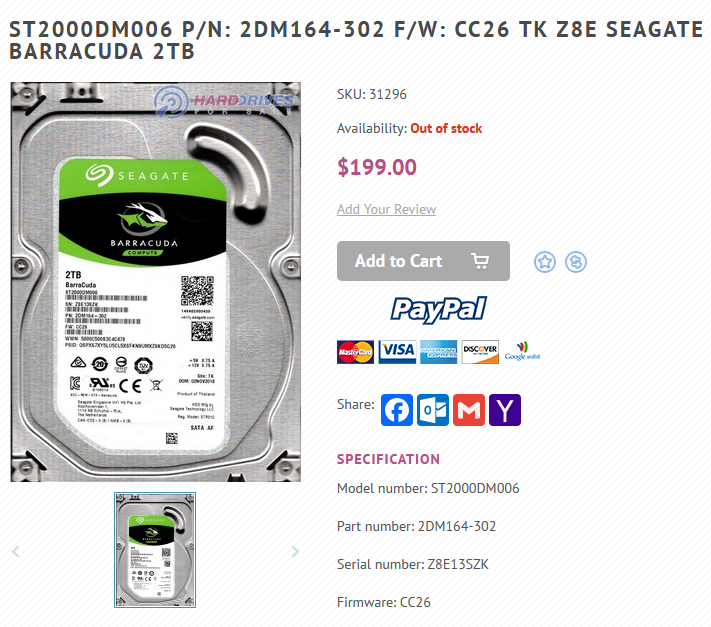Show next thumbnail with right arrow

tap(295, 551)
